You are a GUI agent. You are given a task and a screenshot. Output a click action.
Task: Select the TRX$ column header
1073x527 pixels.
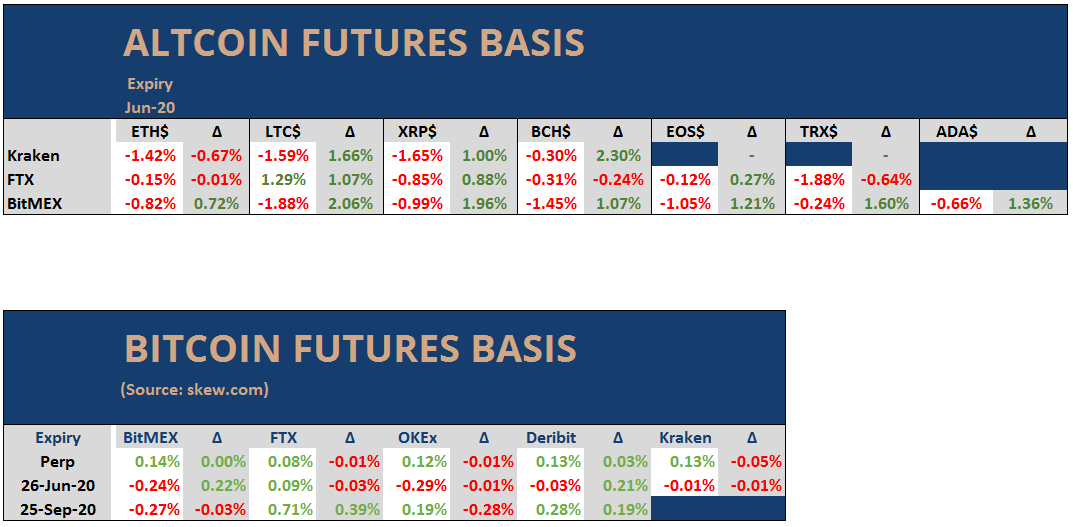(818, 131)
